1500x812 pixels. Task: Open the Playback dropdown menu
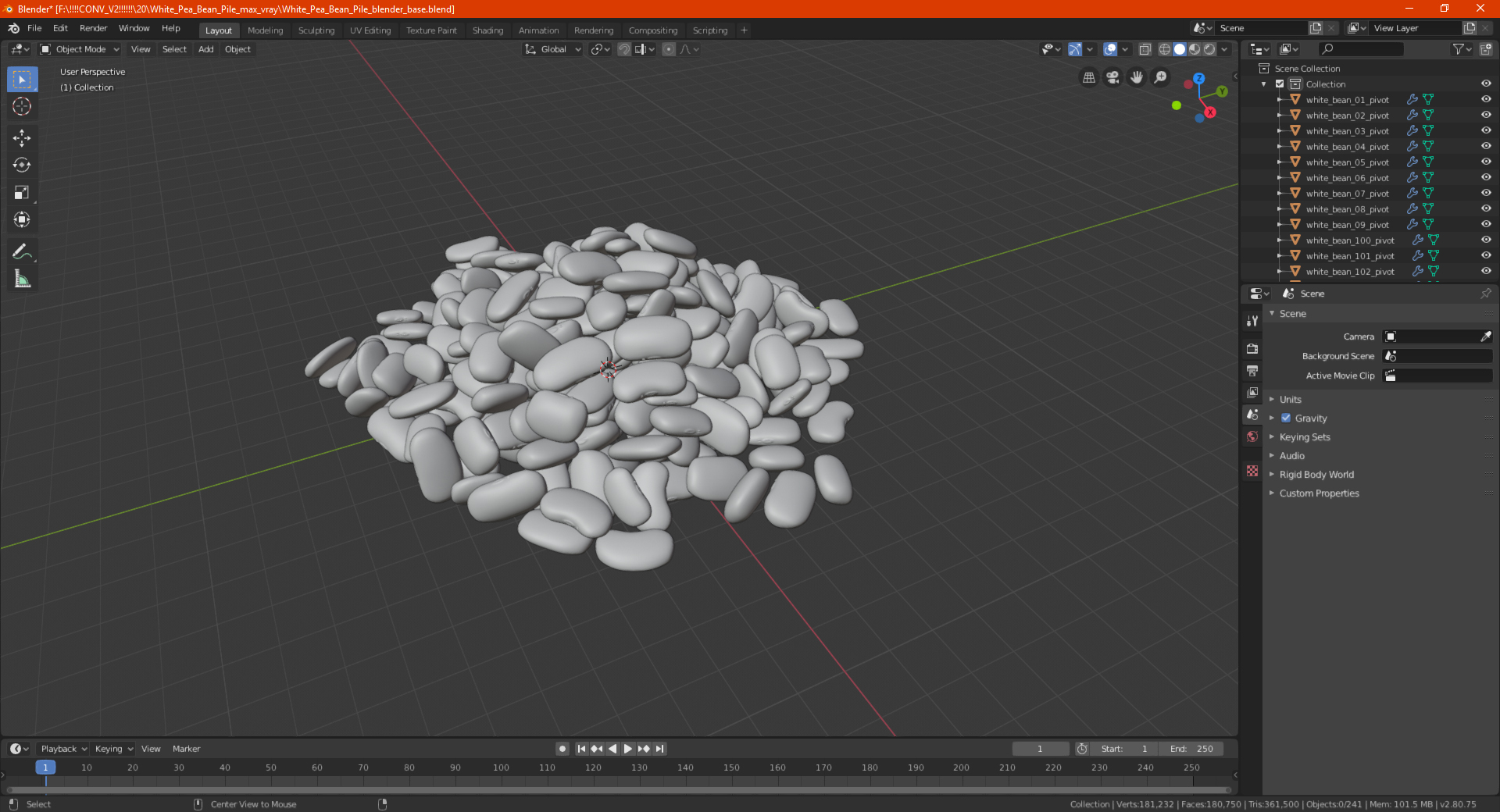[x=63, y=749]
